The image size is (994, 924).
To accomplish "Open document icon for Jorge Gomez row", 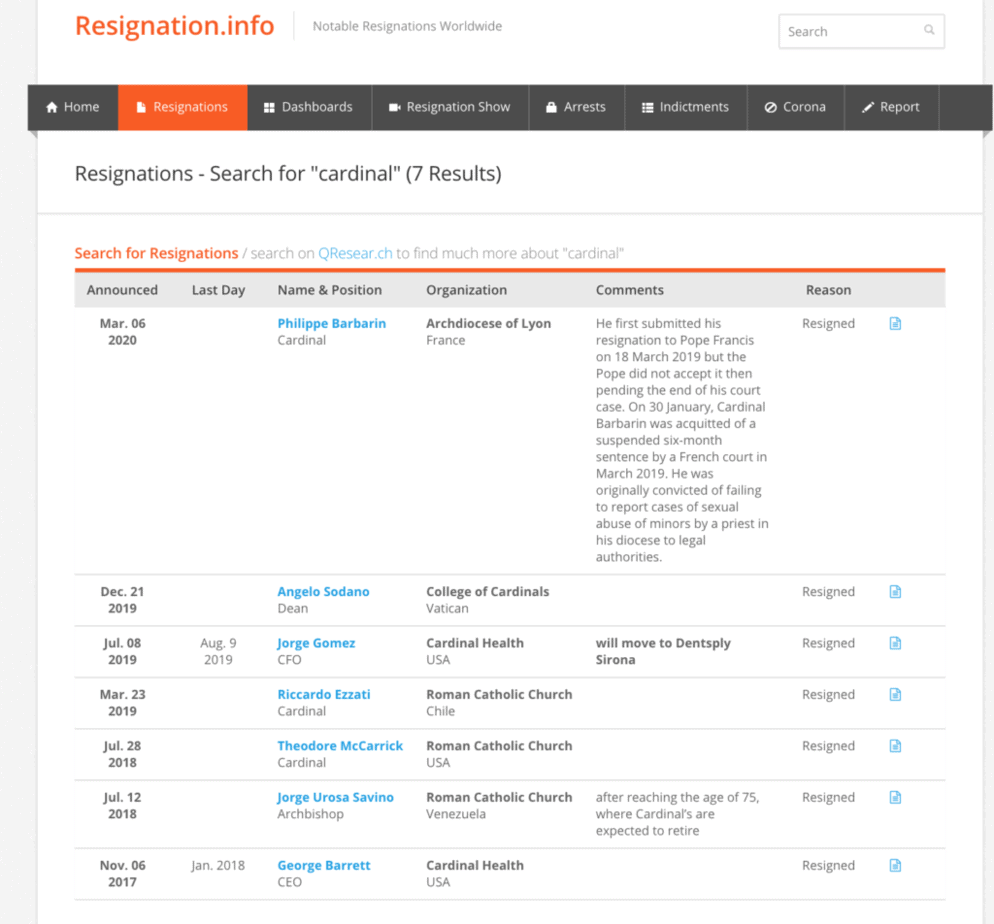I will (895, 643).
